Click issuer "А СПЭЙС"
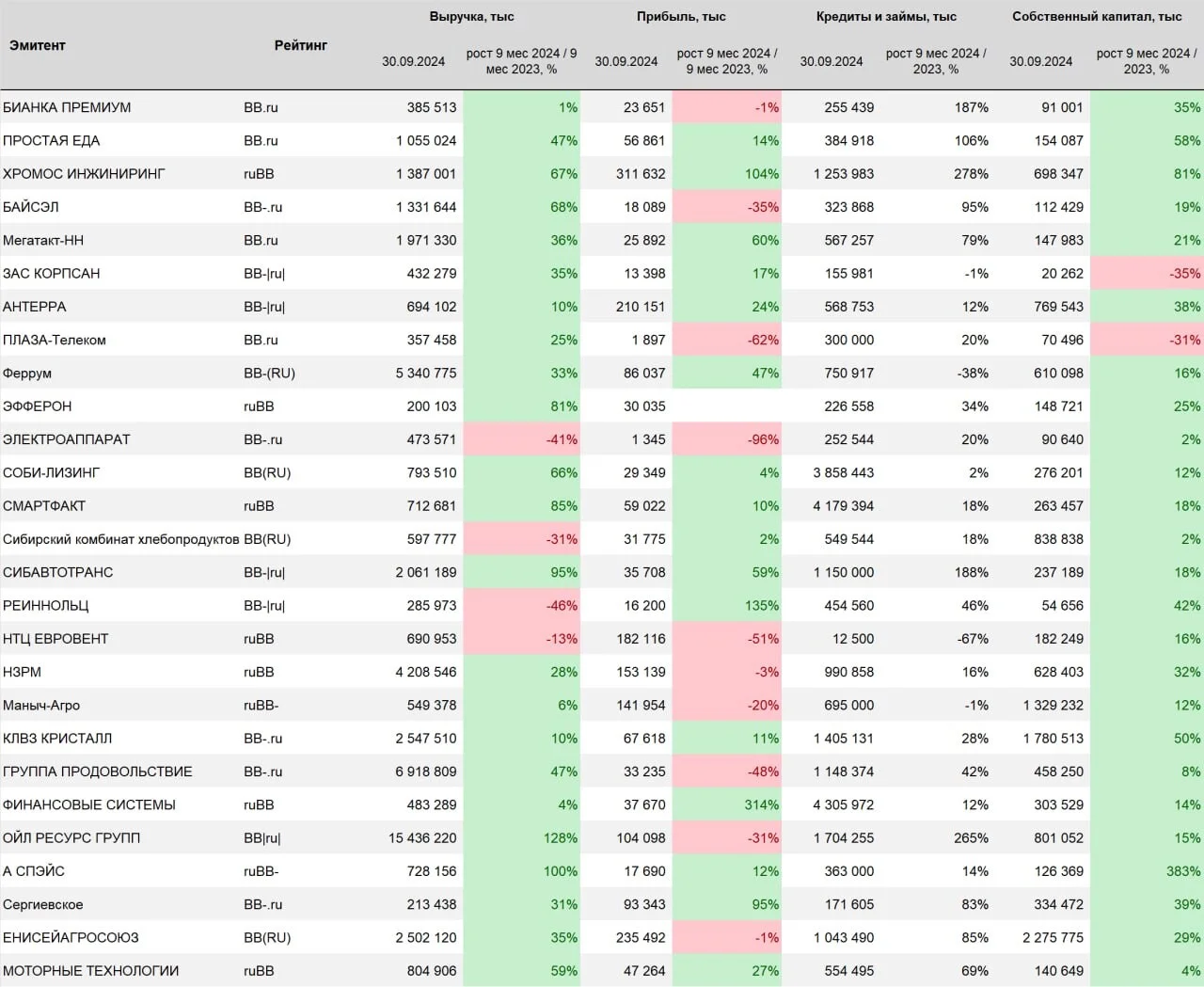The width and height of the screenshot is (1204, 987). pyautogui.click(x=34, y=871)
